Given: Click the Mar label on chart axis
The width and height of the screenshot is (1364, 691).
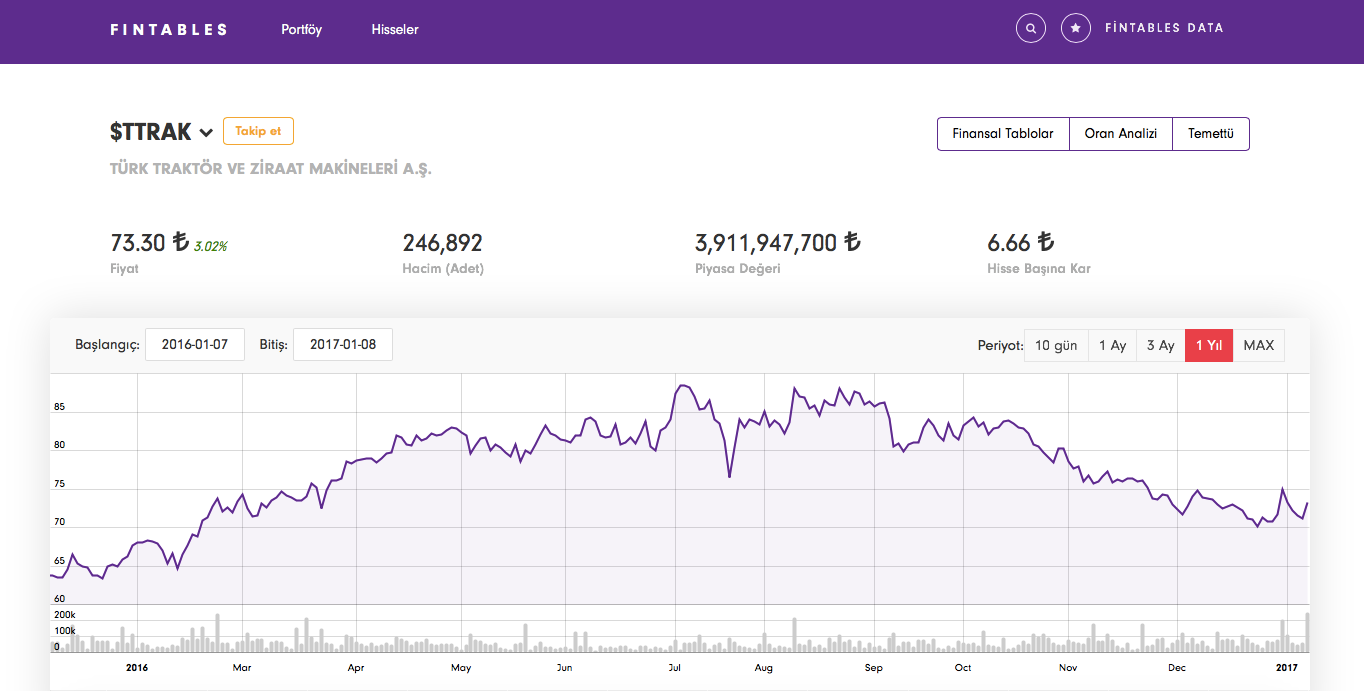Looking at the screenshot, I should pyautogui.click(x=241, y=667).
